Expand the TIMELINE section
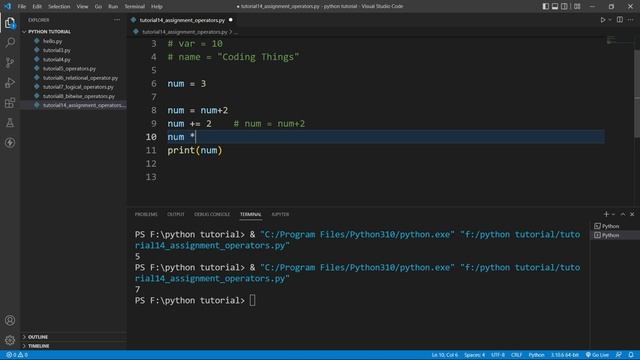Image resolution: width=640 pixels, height=360 pixels. (38, 346)
